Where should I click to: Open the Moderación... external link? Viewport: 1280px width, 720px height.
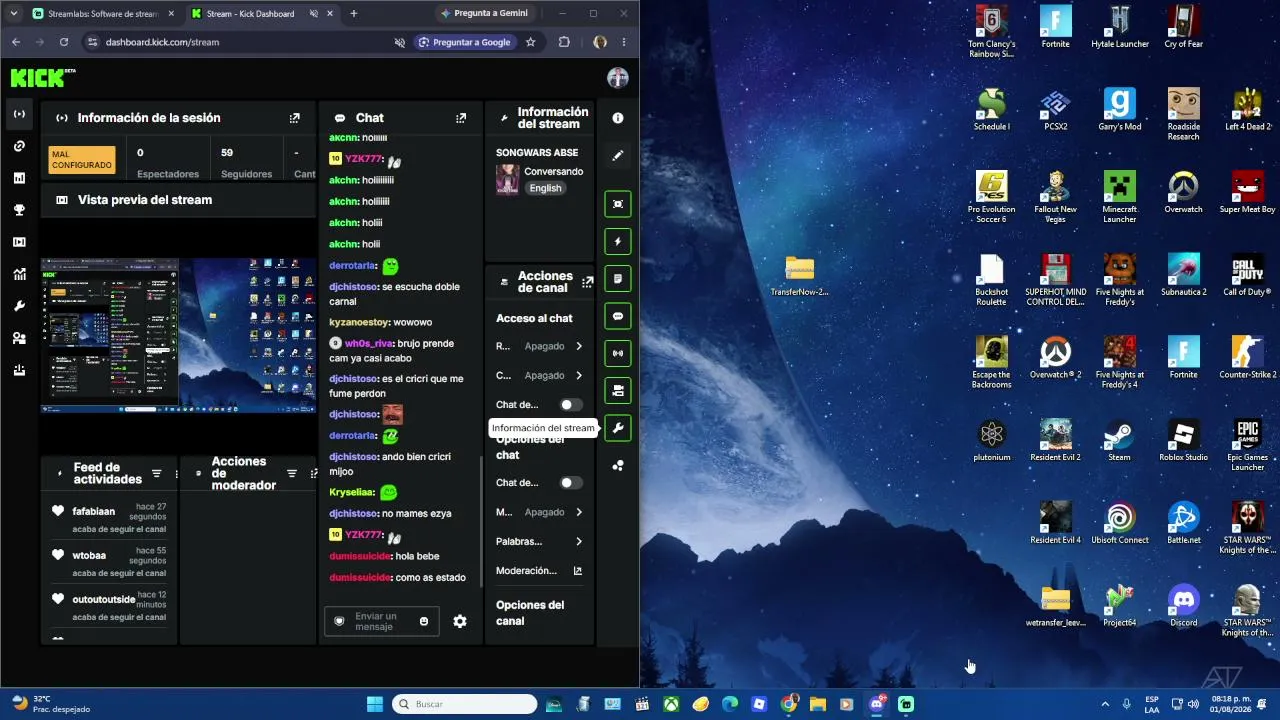click(540, 571)
